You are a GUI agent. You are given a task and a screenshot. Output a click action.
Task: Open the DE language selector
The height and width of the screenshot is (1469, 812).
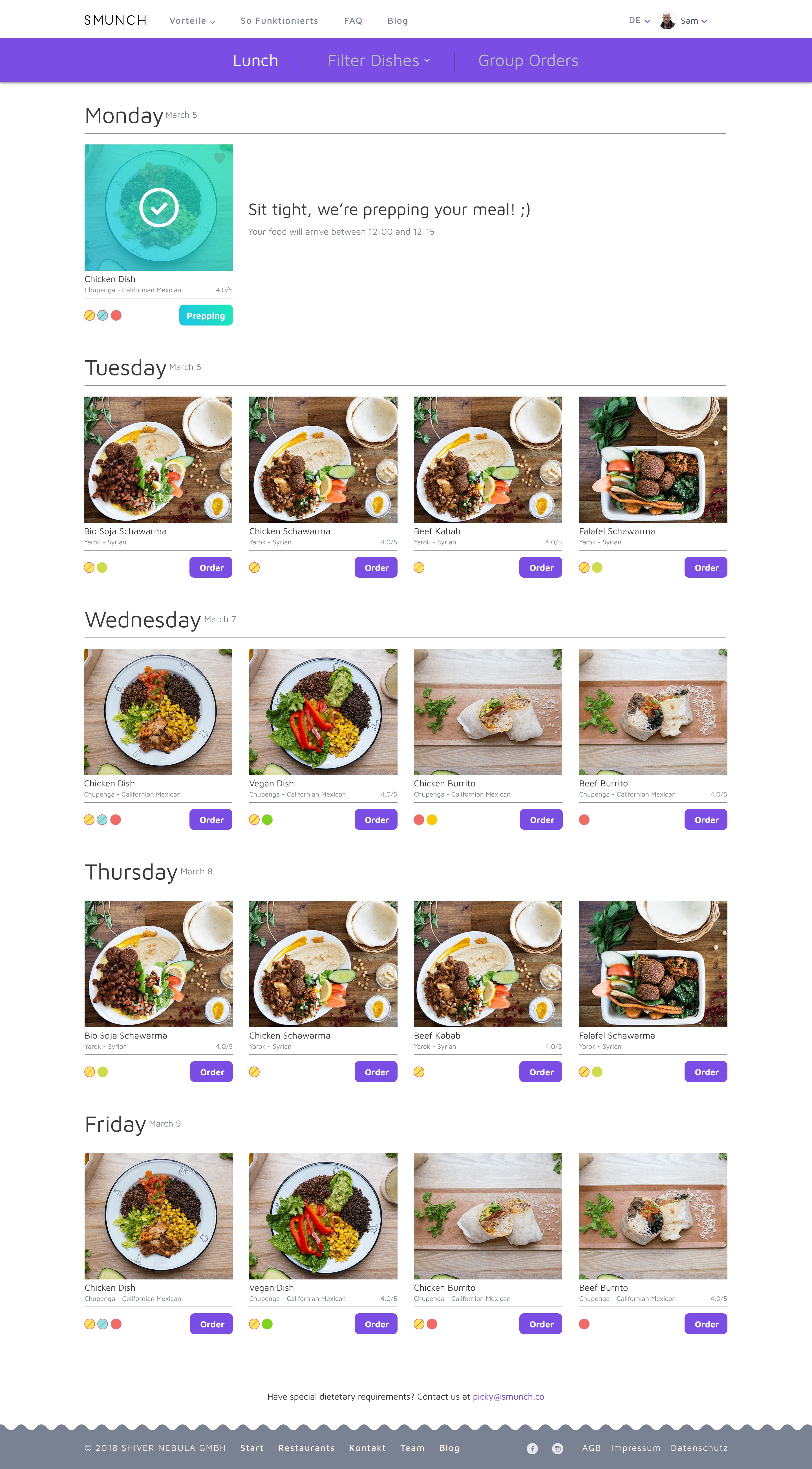(x=639, y=21)
